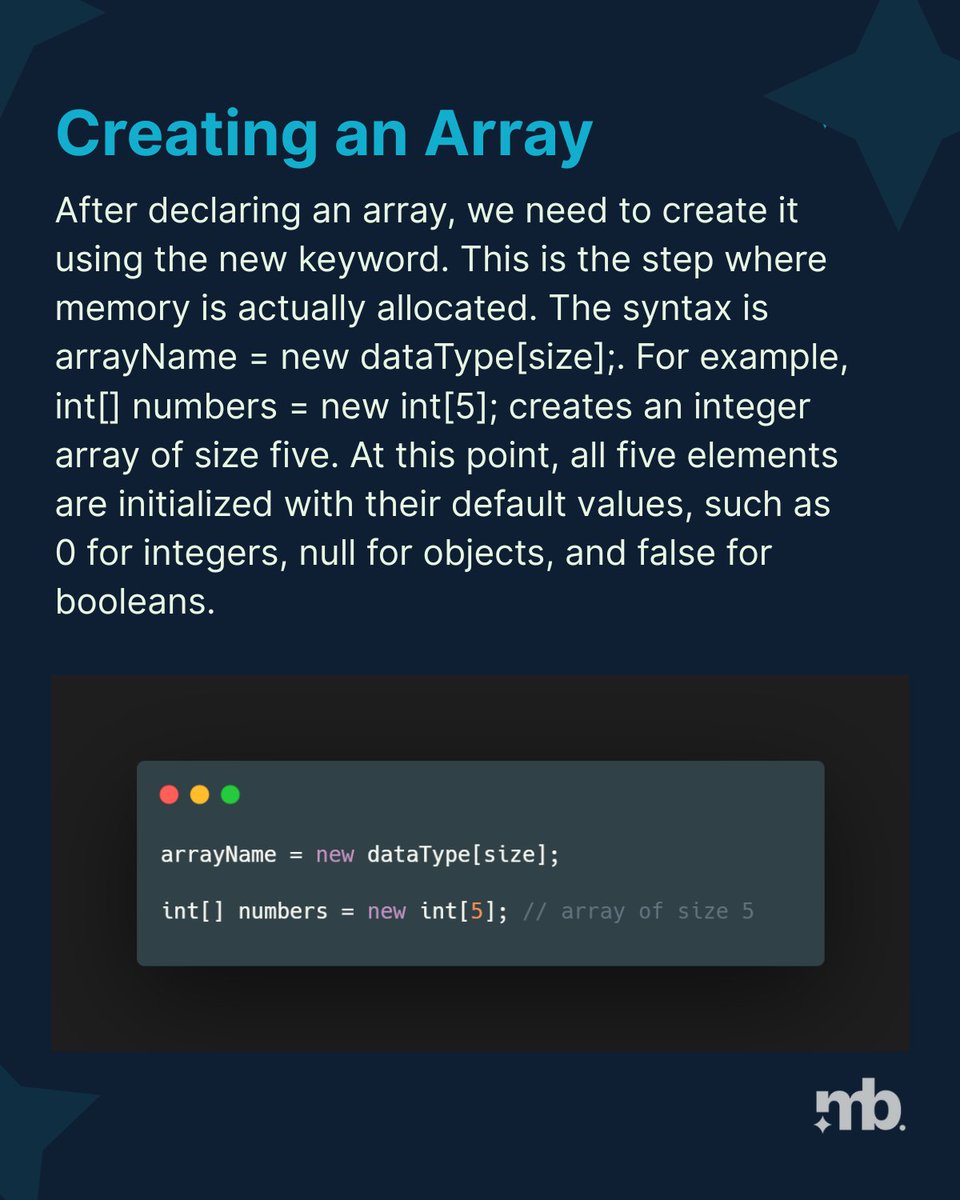Screen dimensions: 960x1200
Task: Click the yellow dot in the code window
Action: tap(199, 795)
